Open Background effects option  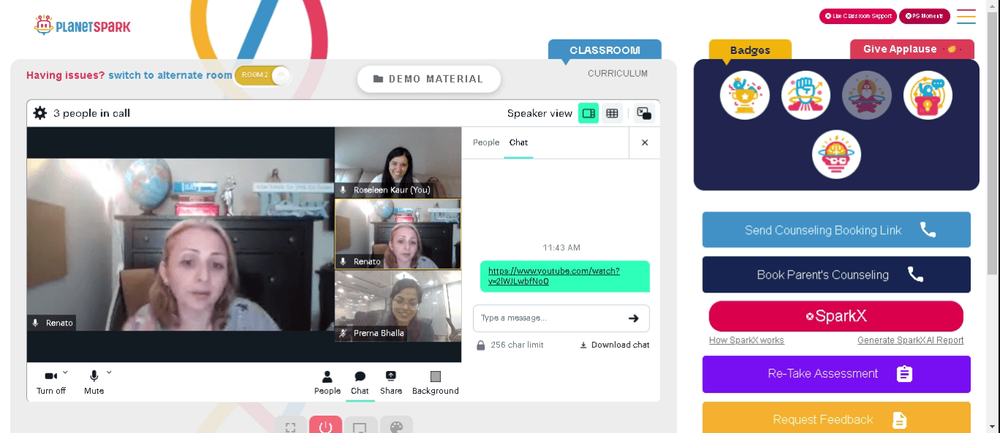tap(436, 383)
